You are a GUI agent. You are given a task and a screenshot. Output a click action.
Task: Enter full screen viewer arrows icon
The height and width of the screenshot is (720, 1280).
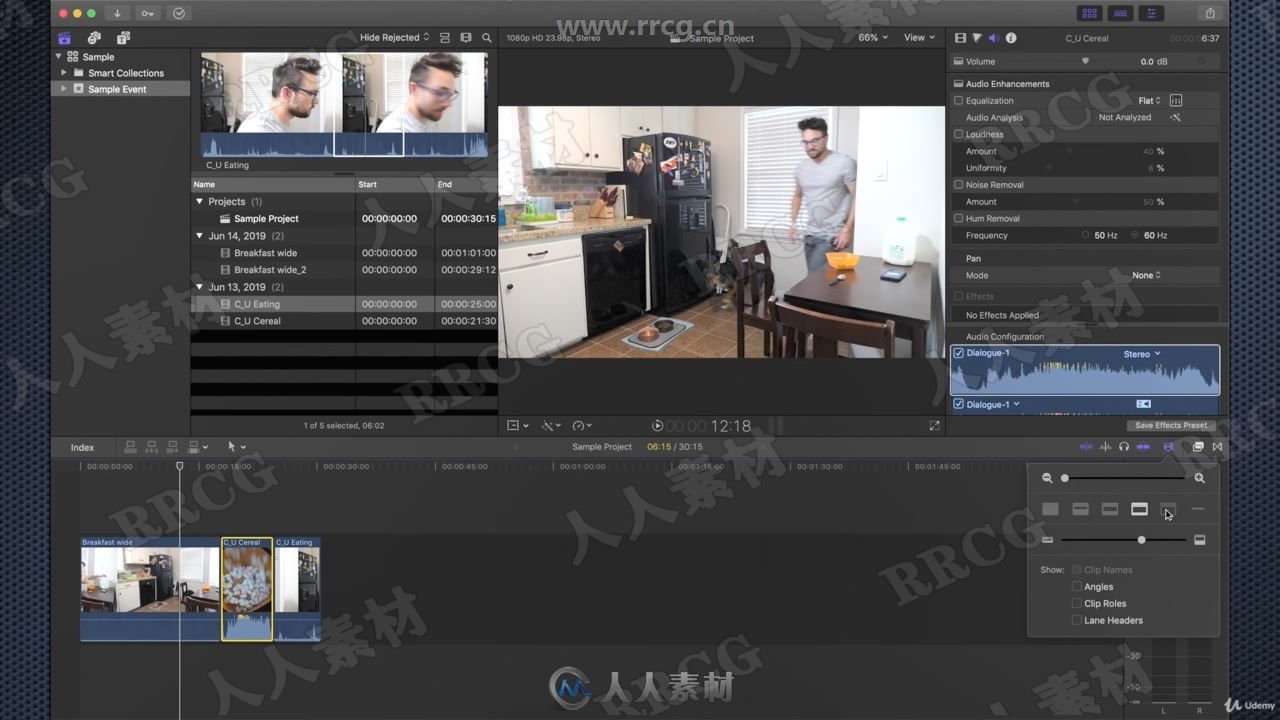934,425
